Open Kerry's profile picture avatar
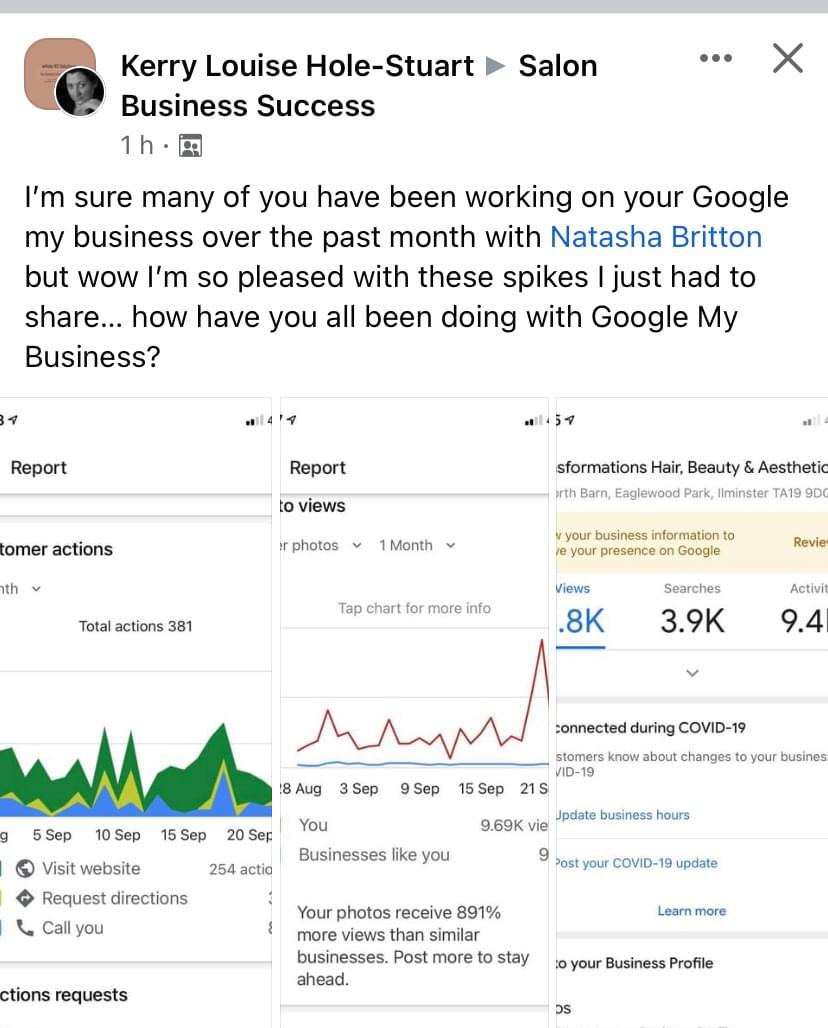 pos(79,92)
